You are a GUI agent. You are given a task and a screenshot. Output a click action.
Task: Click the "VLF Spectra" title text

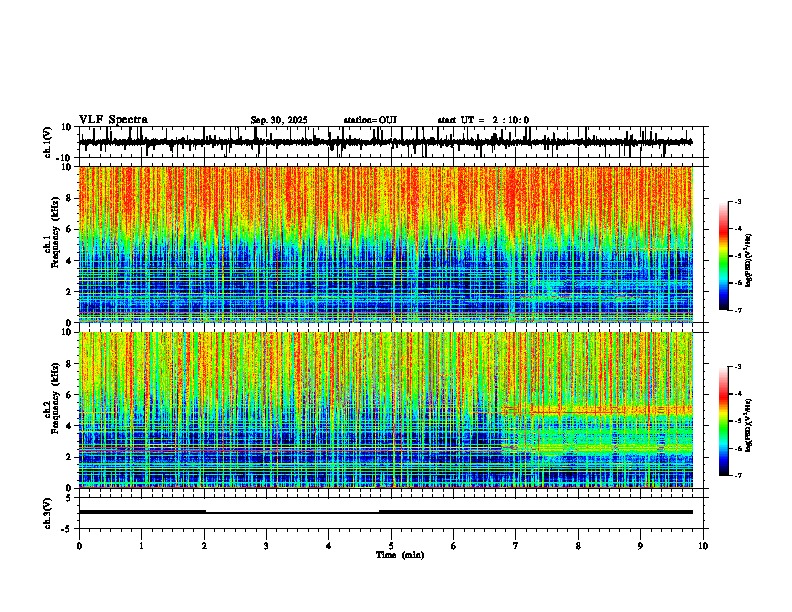point(113,120)
